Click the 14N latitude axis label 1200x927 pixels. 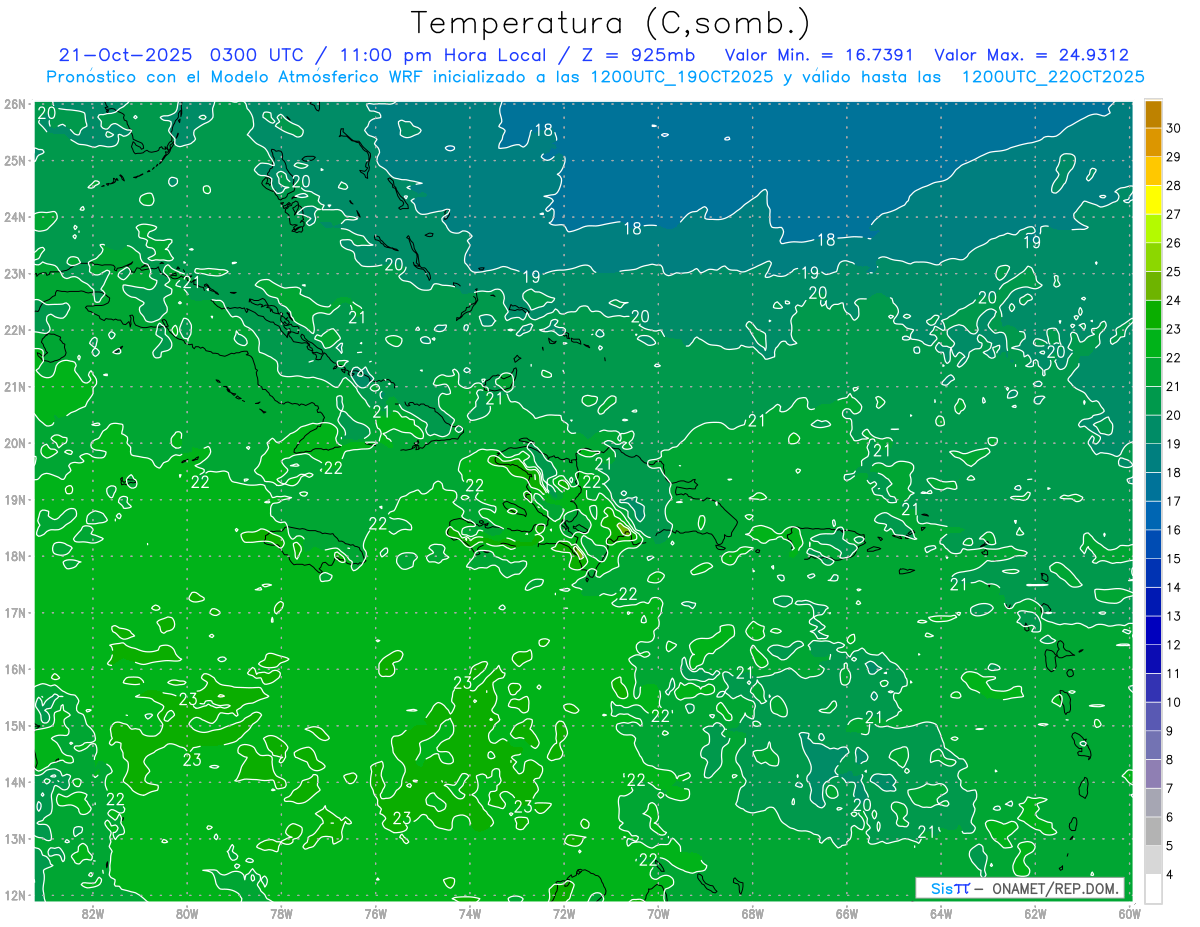15,782
